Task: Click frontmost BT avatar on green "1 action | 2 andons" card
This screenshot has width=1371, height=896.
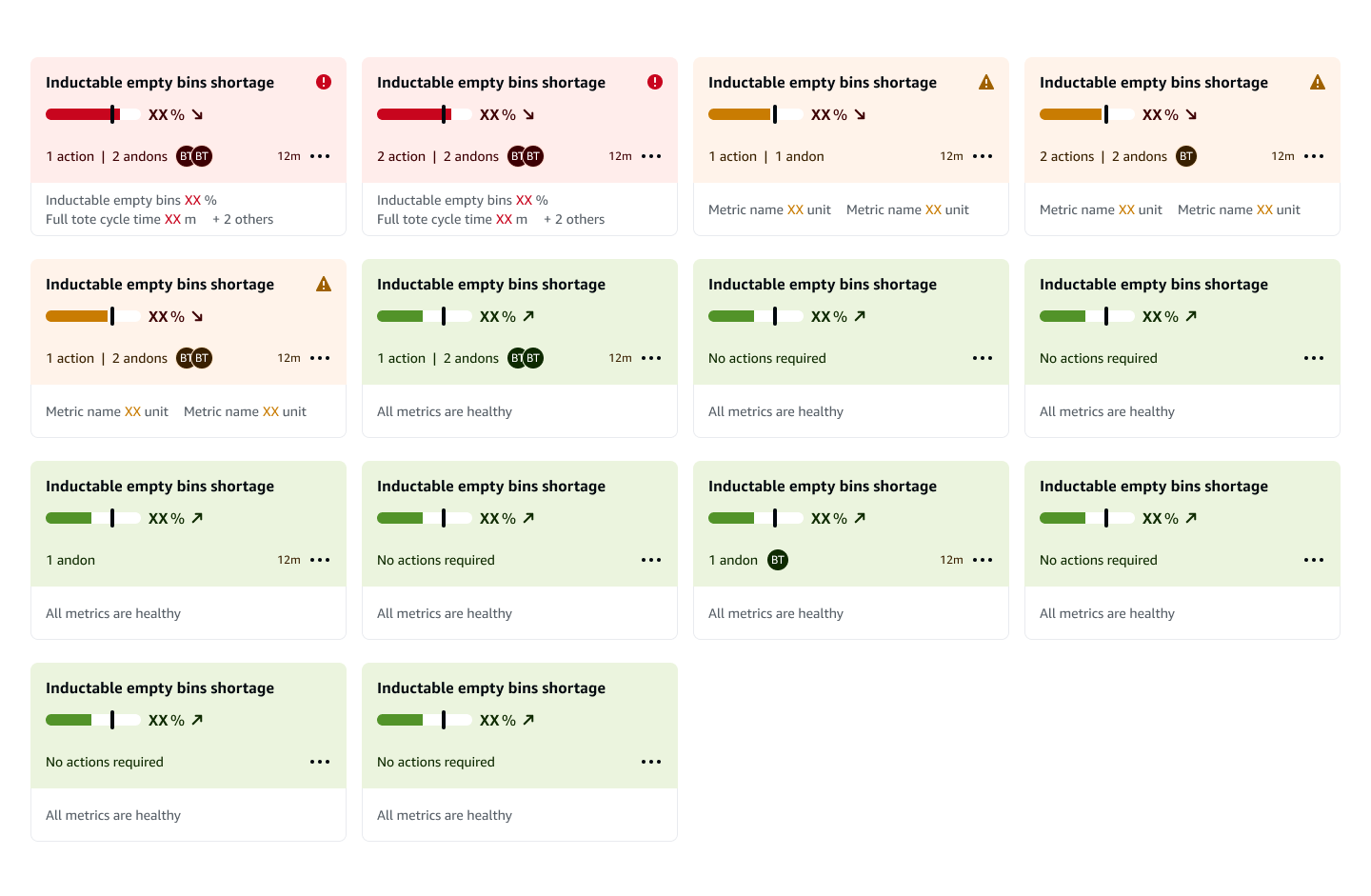Action: point(533,358)
